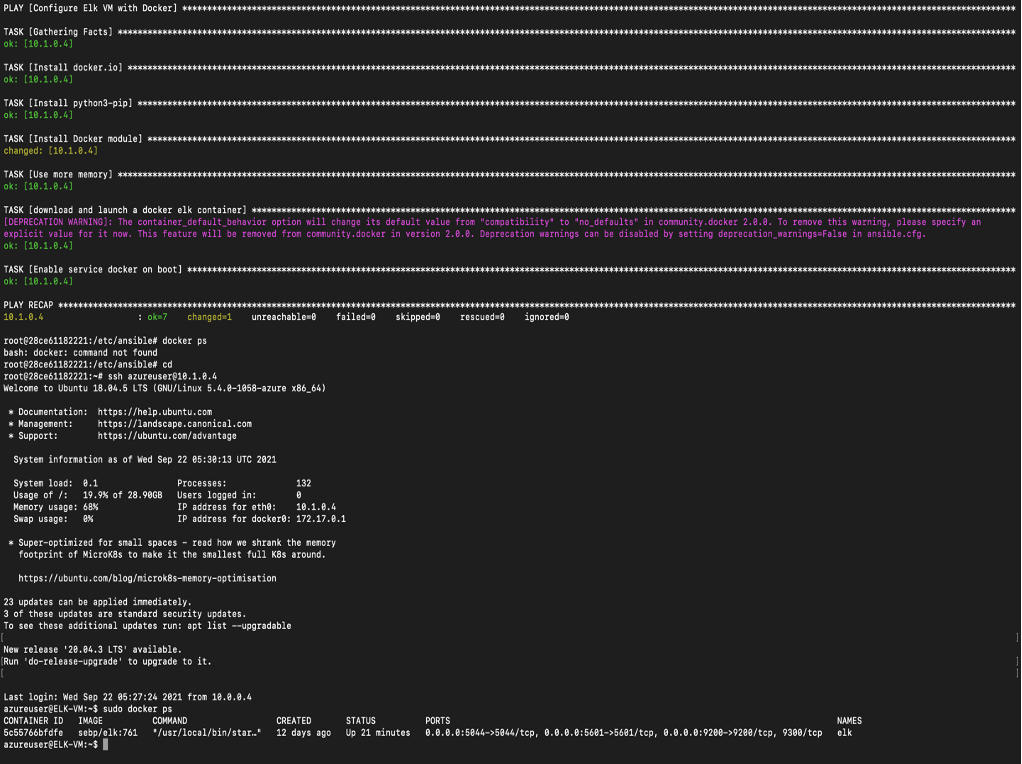Click 'Memory usage: 68%' text
Viewport: 1022px width, 764px height.
(55, 507)
